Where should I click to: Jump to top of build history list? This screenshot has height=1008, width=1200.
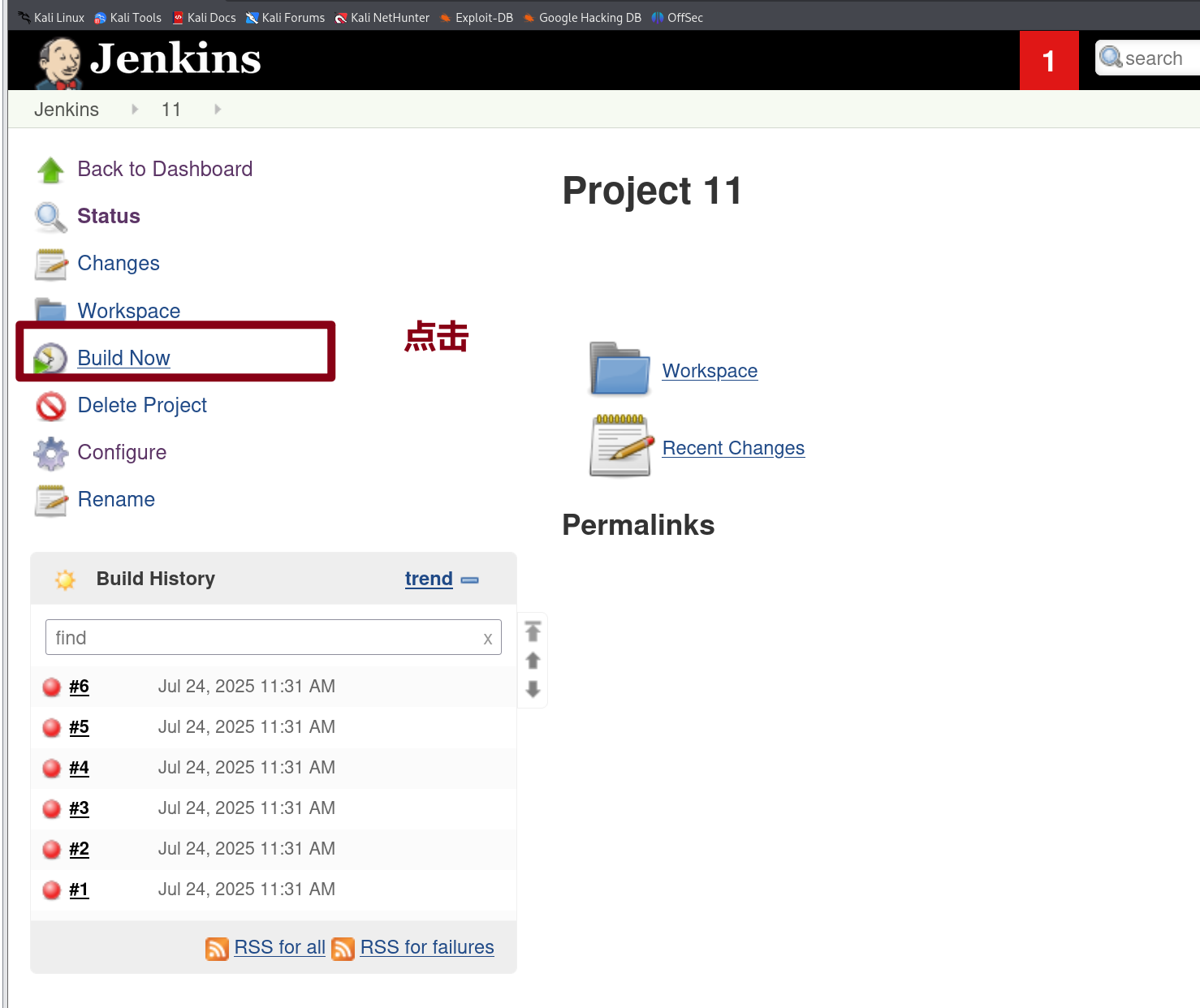(533, 631)
